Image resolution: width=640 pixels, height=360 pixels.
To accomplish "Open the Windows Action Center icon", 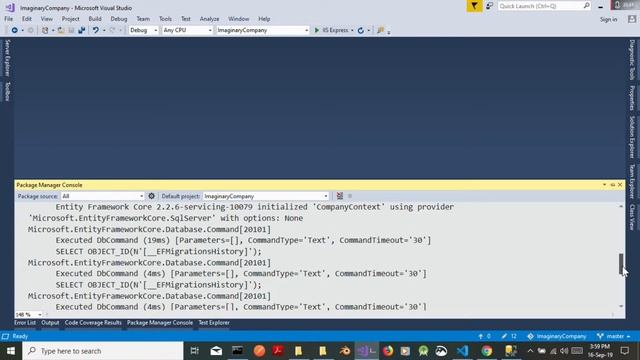I will (625, 351).
